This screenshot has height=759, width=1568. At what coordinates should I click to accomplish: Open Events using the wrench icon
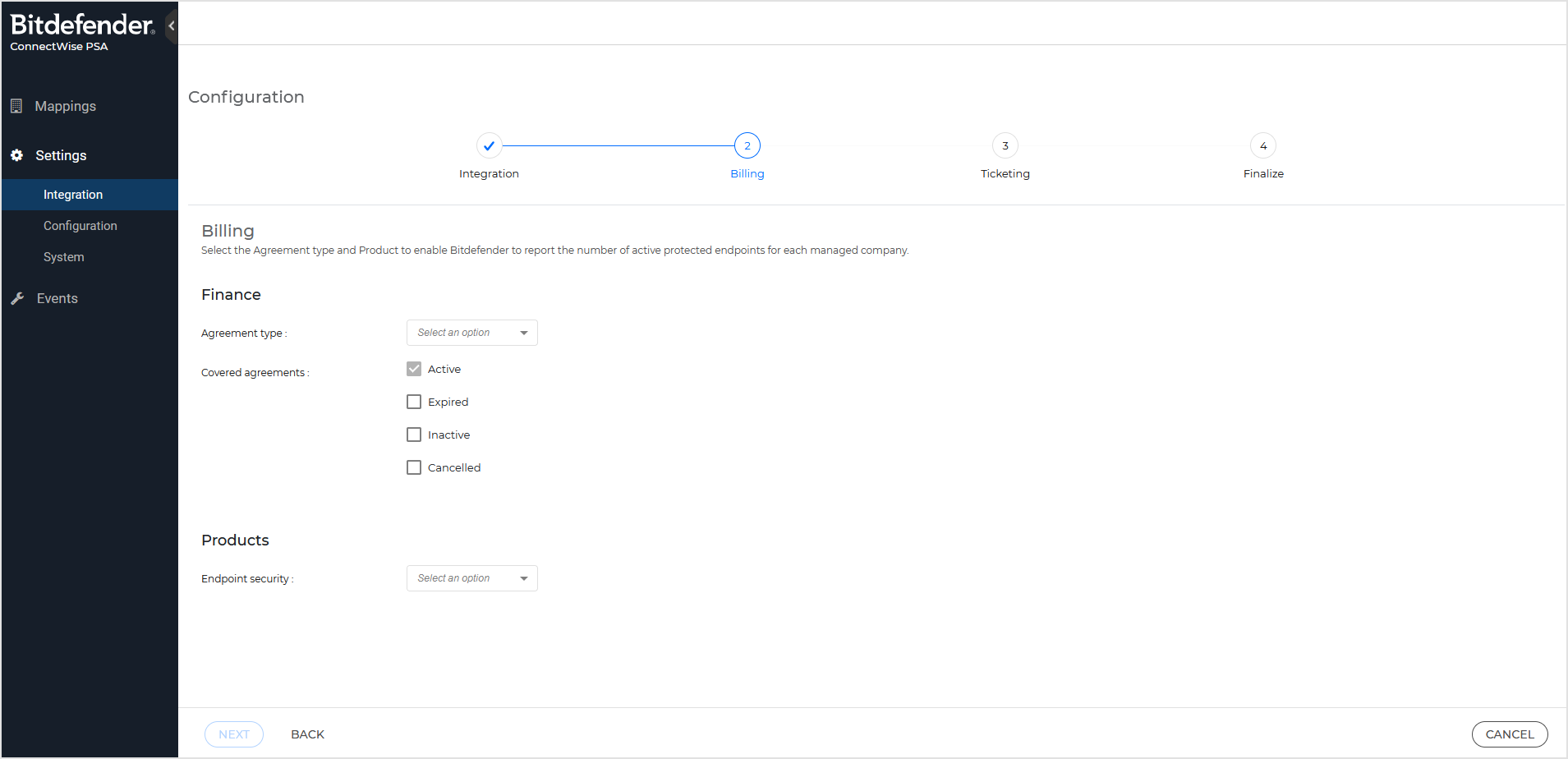pos(17,297)
